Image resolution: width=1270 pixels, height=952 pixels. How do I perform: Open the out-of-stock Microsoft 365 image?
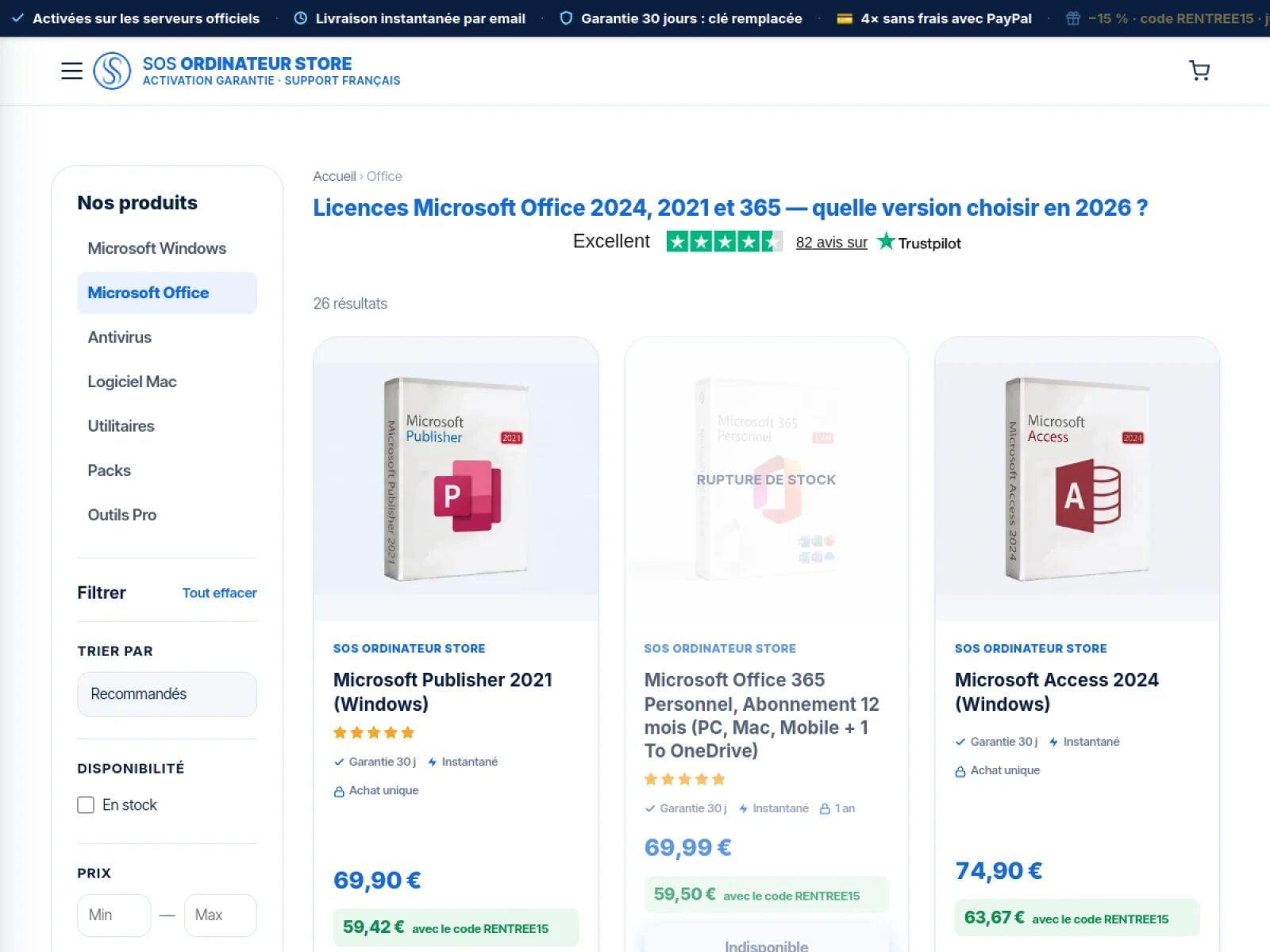(x=766, y=478)
